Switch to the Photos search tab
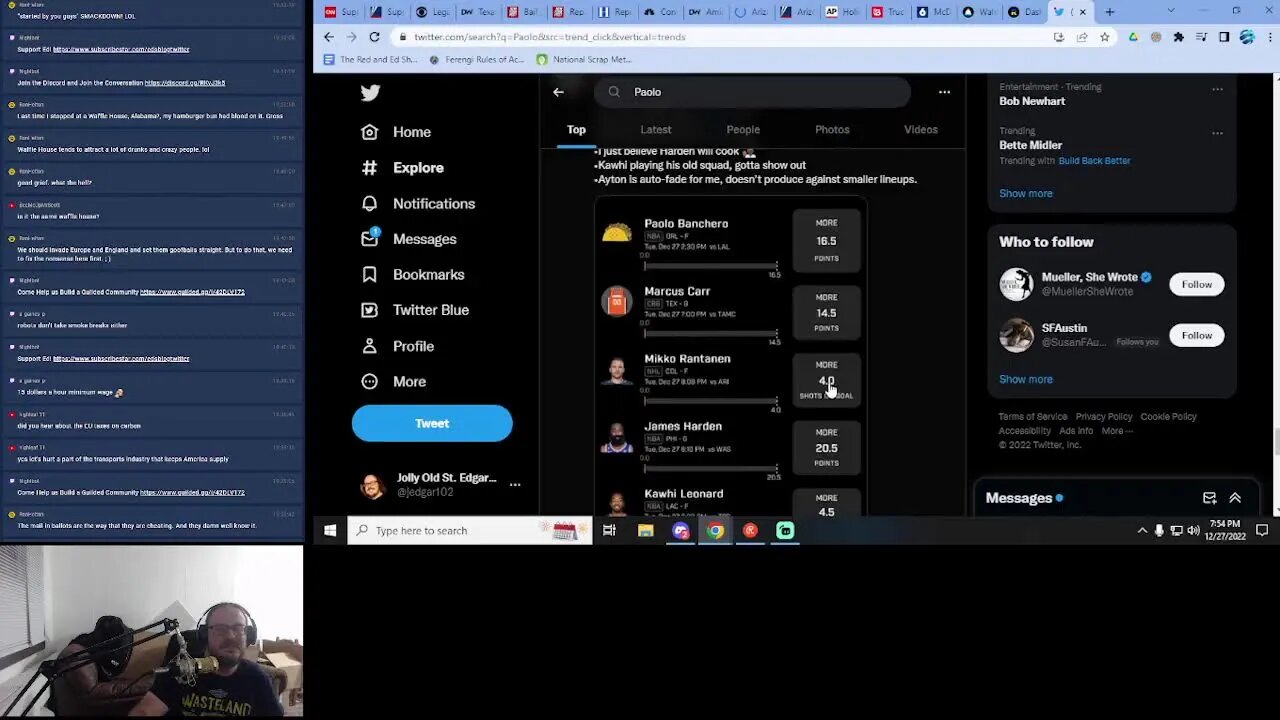 click(832, 129)
